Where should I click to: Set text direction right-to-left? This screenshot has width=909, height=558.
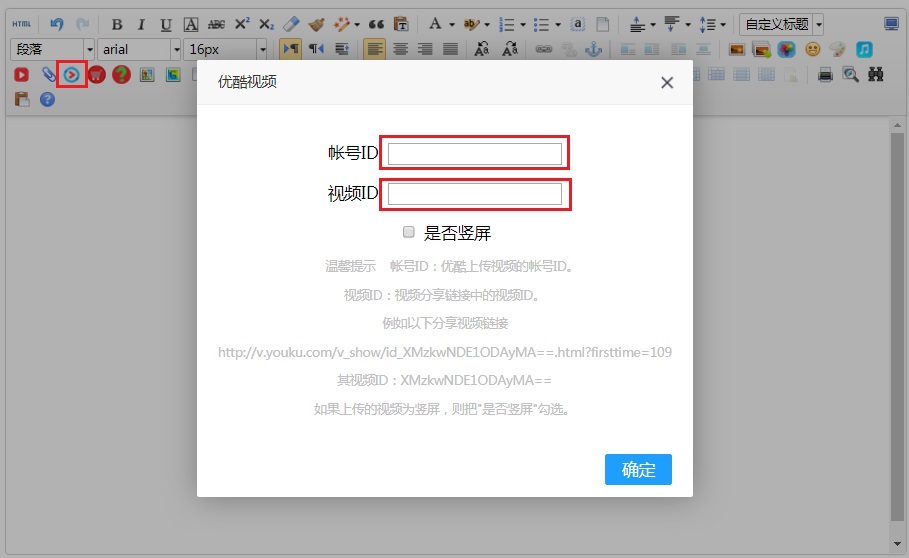point(316,49)
